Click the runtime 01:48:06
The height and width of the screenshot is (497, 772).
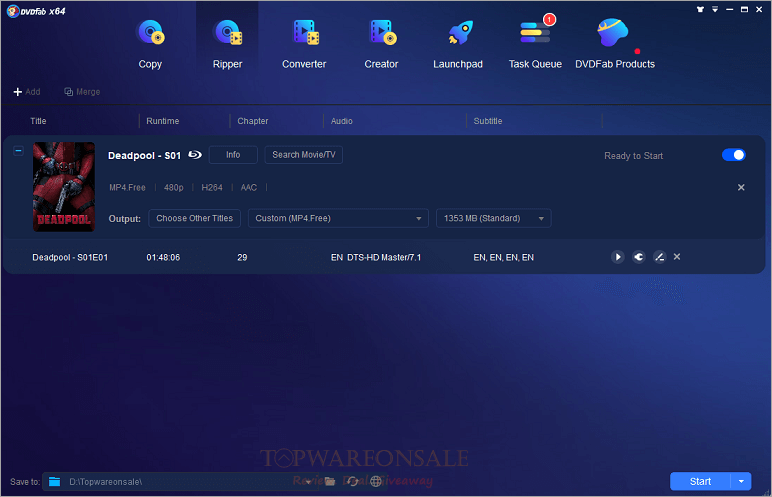click(x=163, y=257)
